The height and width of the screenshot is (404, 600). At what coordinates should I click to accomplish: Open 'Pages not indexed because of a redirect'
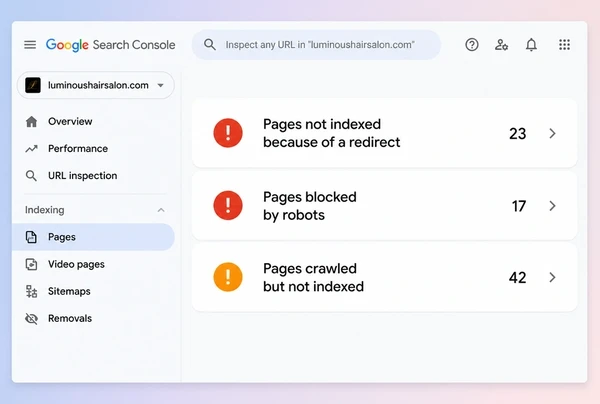385,133
